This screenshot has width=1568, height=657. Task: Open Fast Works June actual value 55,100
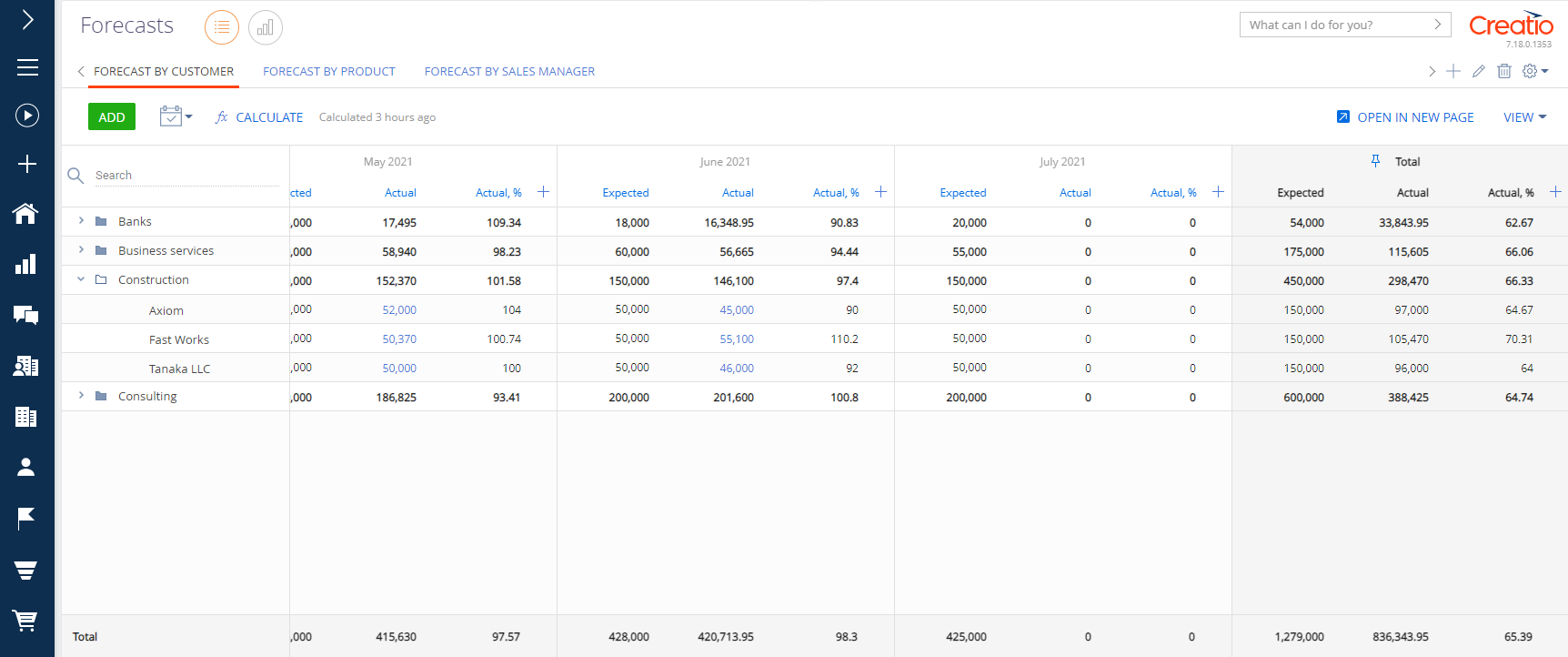click(737, 339)
